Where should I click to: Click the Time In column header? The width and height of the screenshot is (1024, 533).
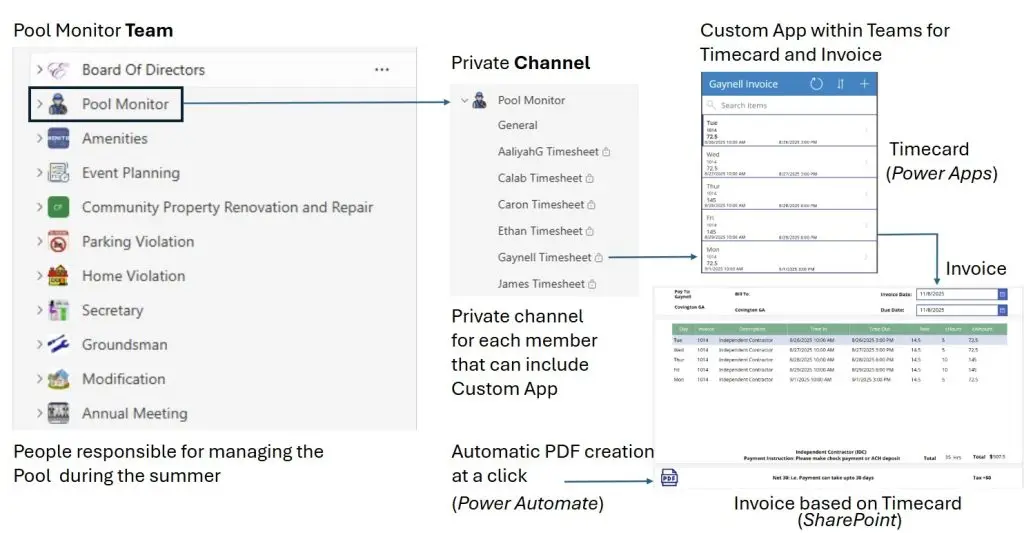(x=819, y=329)
